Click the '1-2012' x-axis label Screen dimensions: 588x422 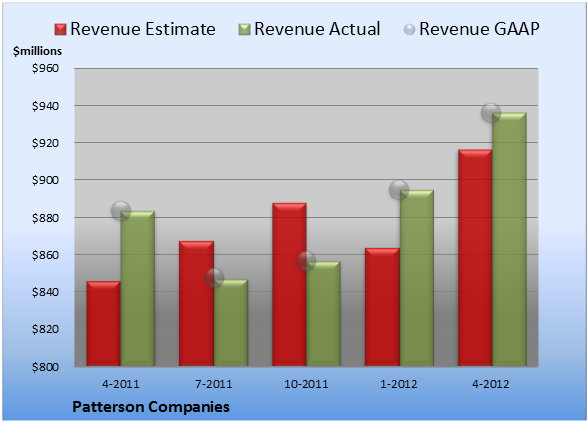[399, 384]
